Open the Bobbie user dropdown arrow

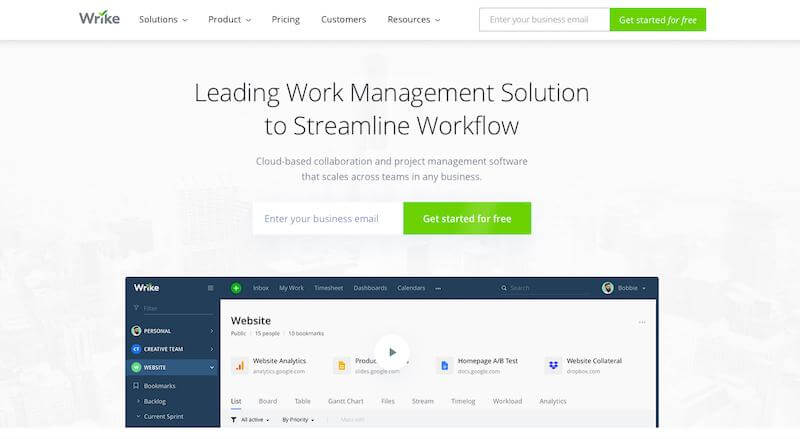(x=644, y=288)
